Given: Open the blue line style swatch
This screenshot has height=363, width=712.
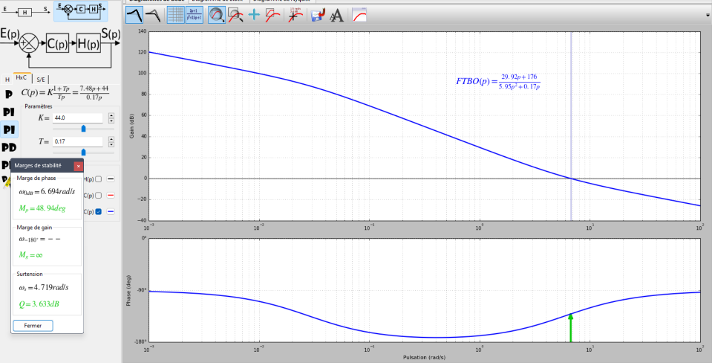Looking at the screenshot, I should tap(110, 212).
